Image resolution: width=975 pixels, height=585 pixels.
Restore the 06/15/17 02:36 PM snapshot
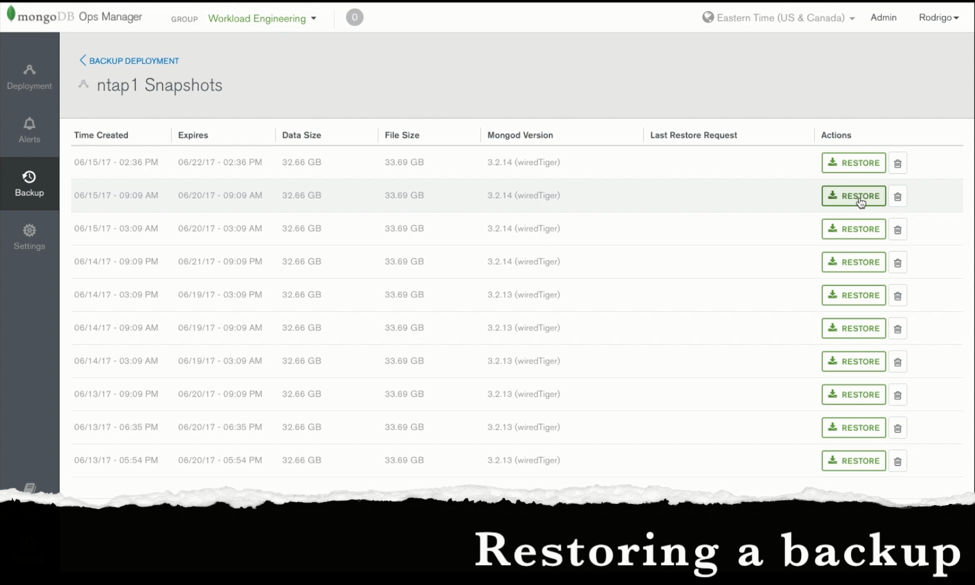854,163
